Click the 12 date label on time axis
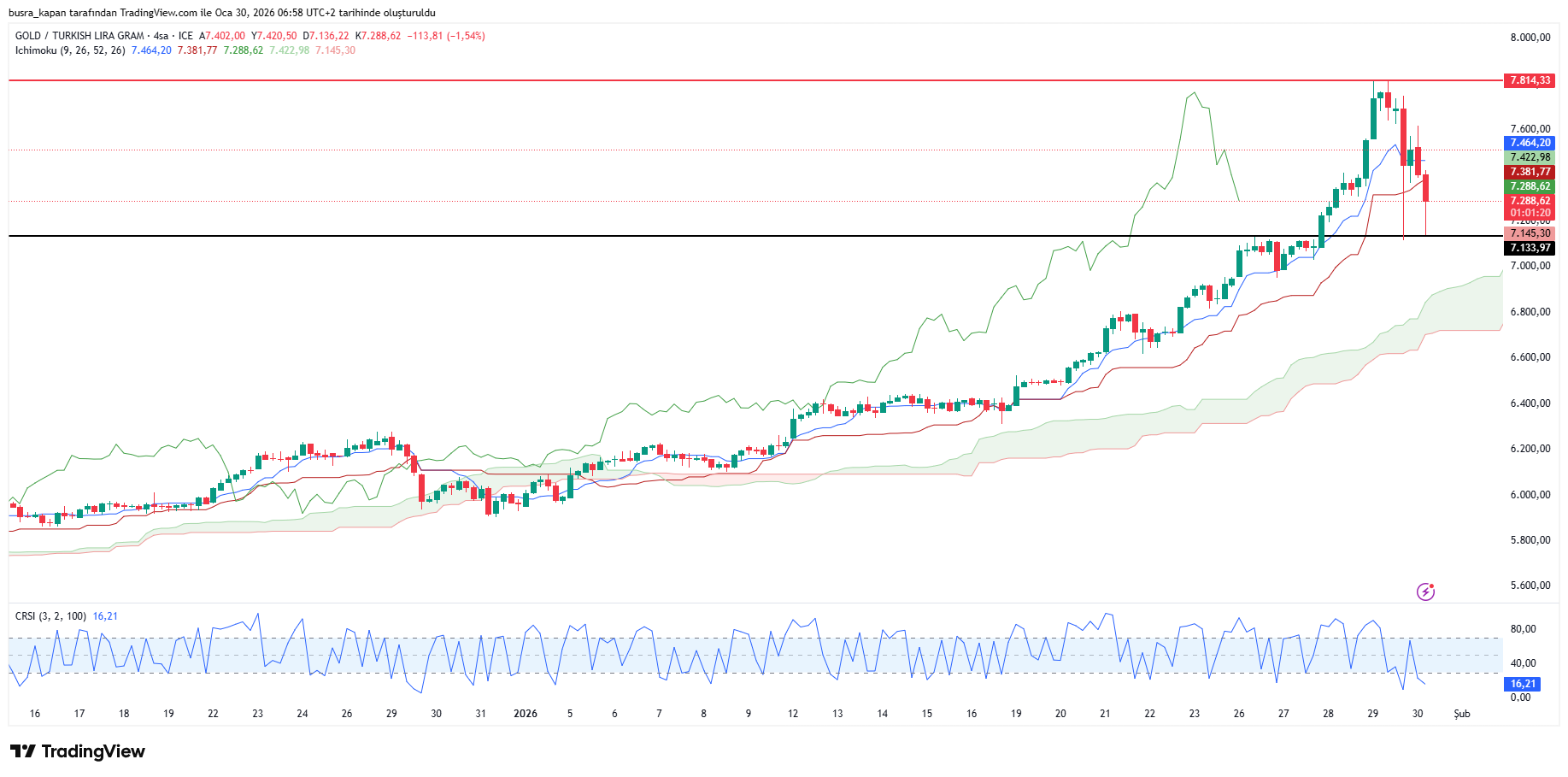Viewport: 1568px width, 777px height. [x=793, y=714]
